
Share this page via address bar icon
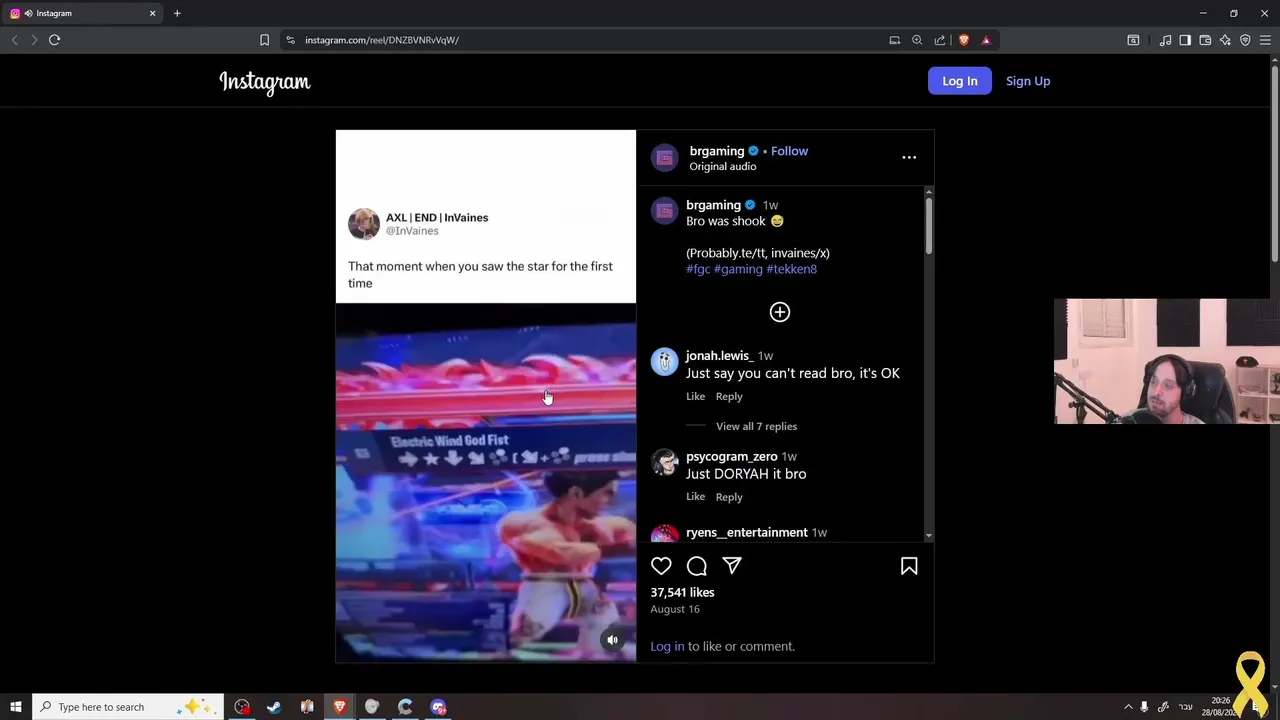tap(940, 40)
